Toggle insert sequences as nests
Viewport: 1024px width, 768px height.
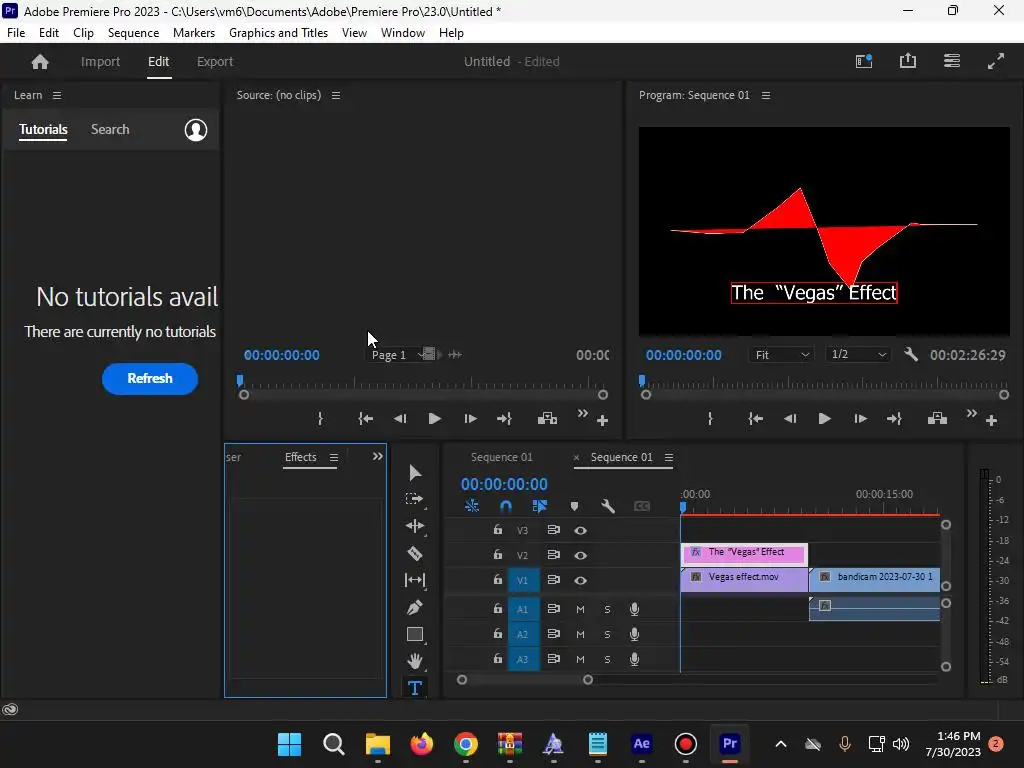point(472,506)
